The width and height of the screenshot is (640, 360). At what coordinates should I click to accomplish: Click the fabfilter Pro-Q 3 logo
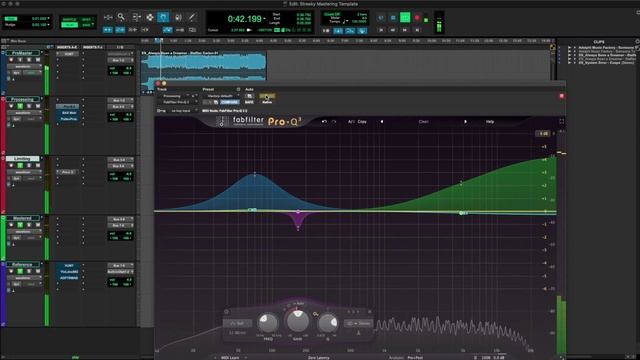coord(259,121)
